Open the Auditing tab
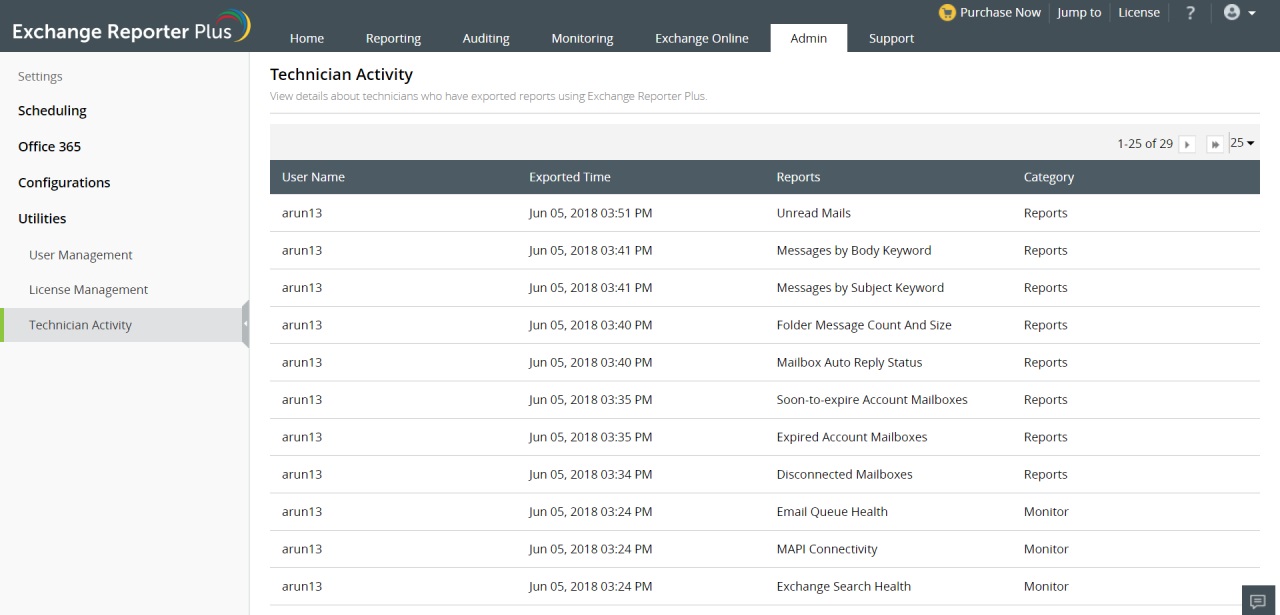The image size is (1280, 615). [486, 38]
